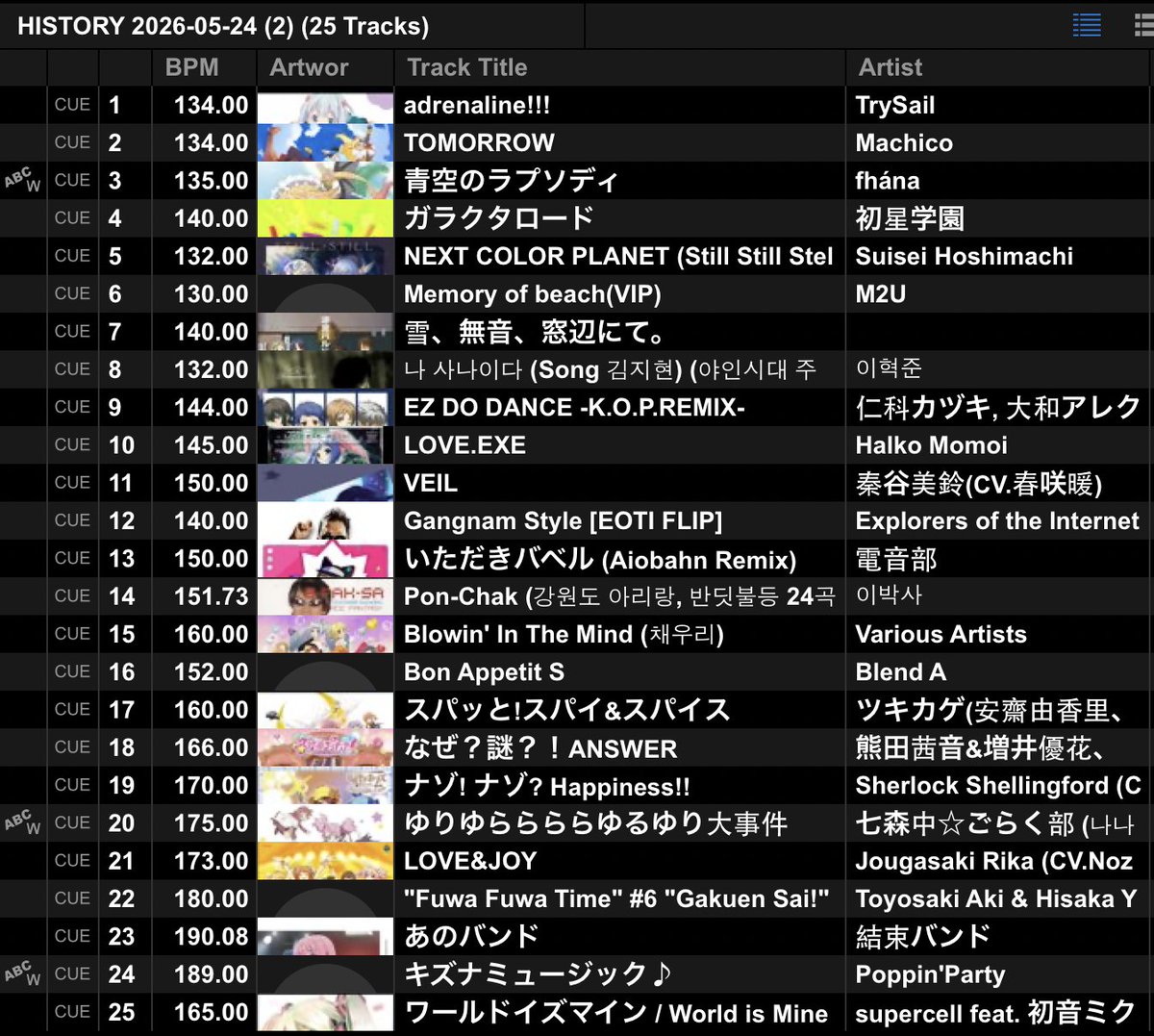The image size is (1154, 1036).
Task: Select track Bon Appetit S
Action: pos(484,671)
